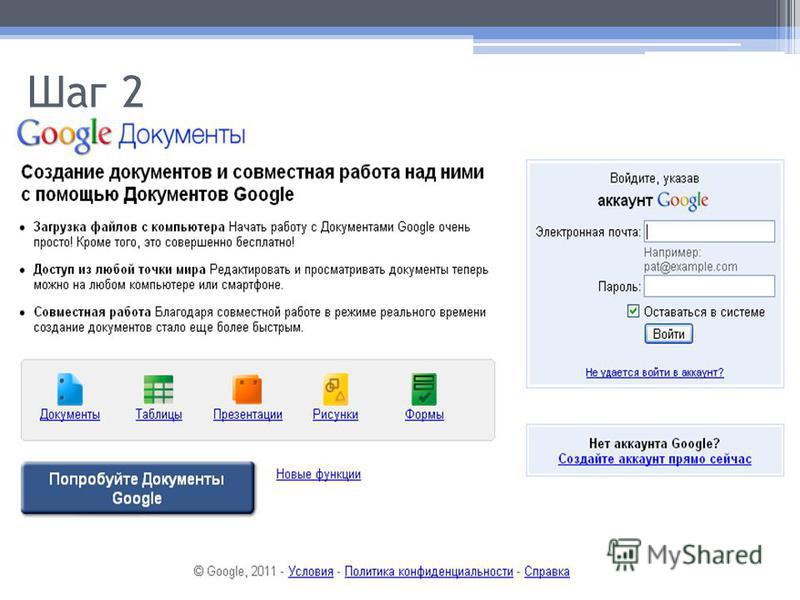Click the Google Документы logo

[131, 135]
